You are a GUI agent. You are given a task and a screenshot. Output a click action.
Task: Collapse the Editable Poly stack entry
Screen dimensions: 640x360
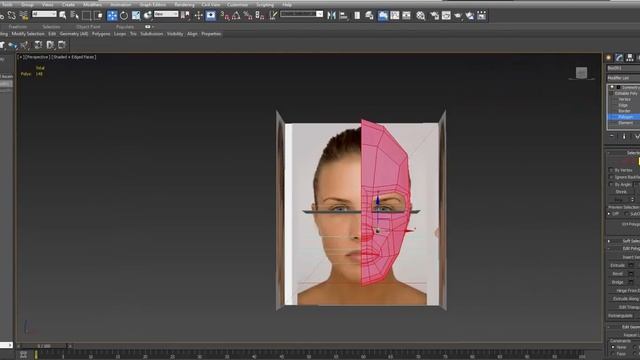tap(611, 93)
